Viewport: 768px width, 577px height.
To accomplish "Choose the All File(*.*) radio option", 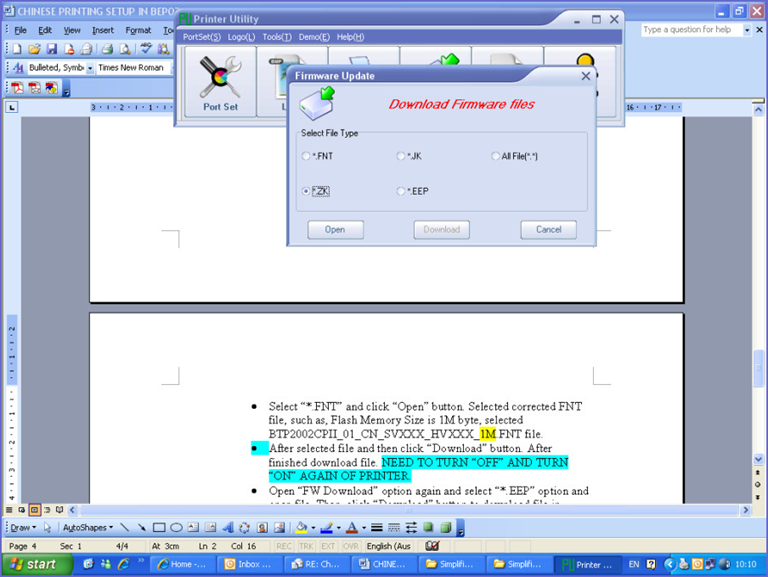I will (495, 156).
